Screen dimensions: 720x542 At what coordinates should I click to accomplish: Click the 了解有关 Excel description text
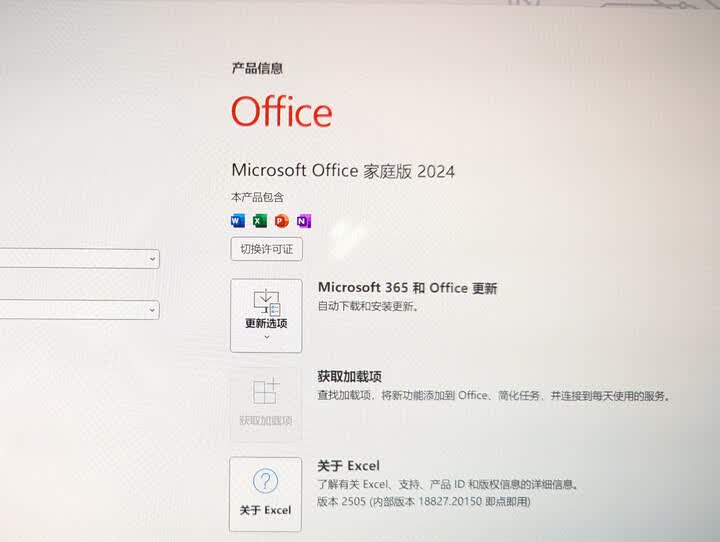447,485
